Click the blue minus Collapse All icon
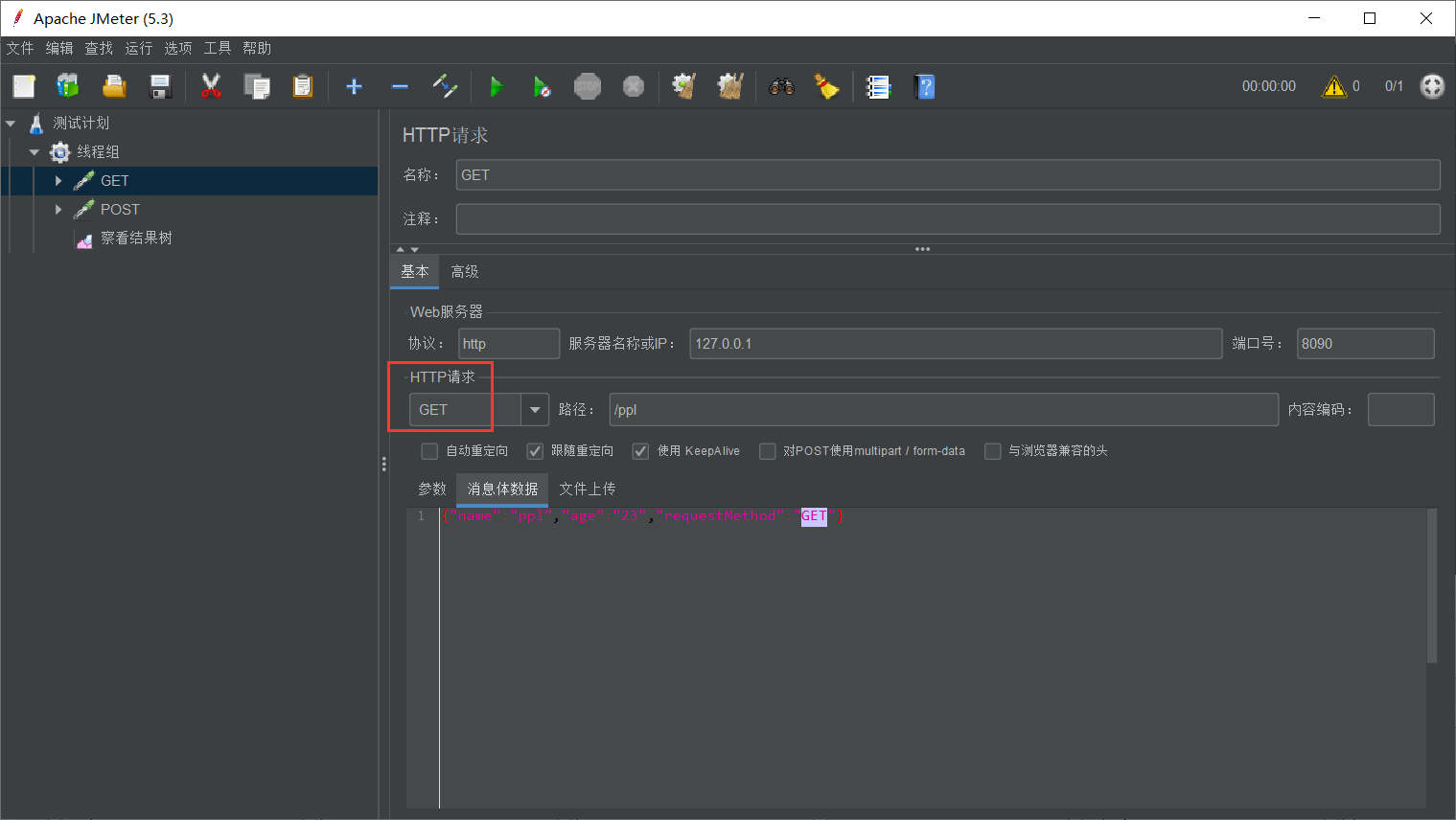 coord(400,86)
